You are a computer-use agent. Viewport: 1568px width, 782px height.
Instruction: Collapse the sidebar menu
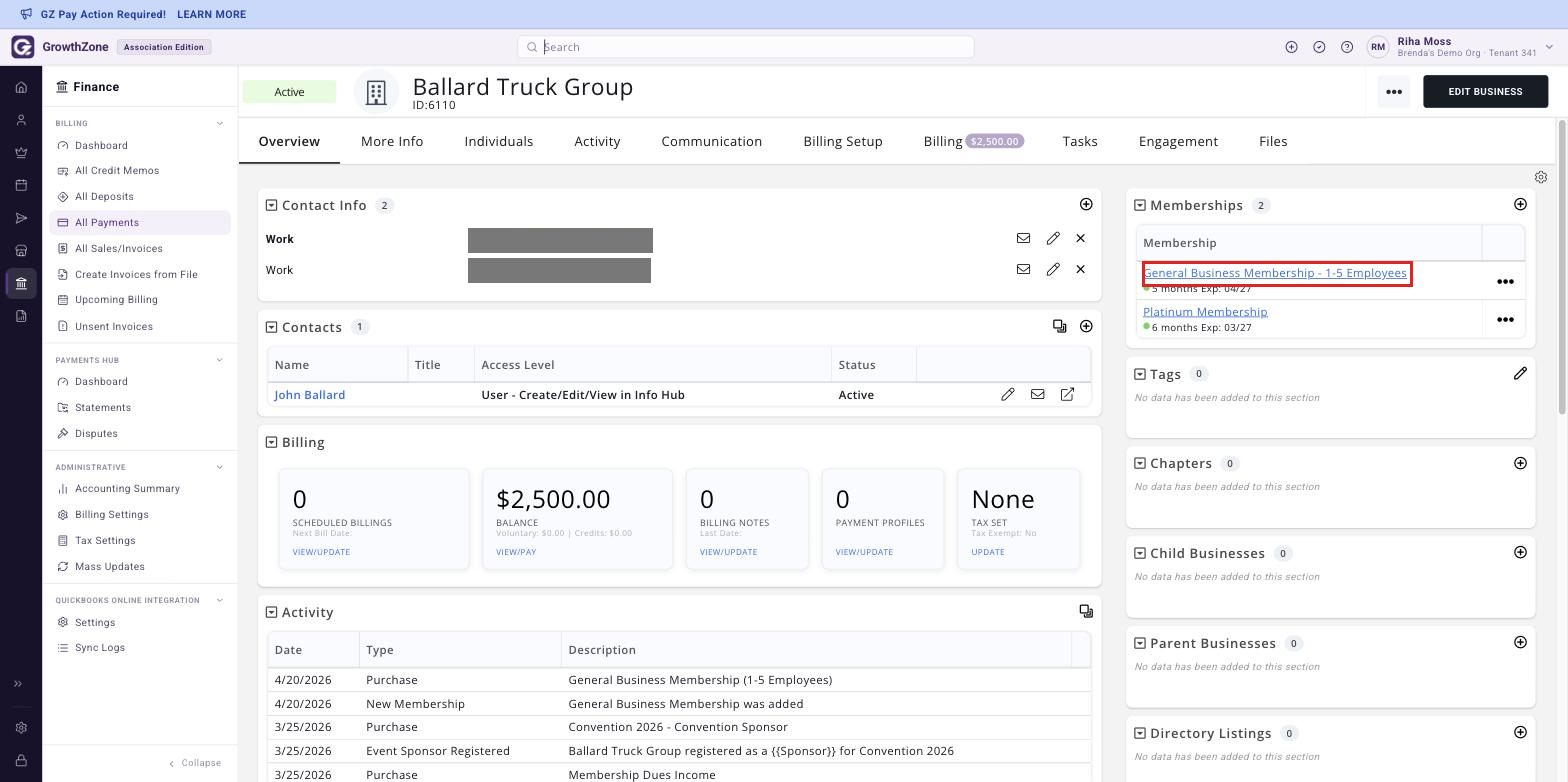click(x=195, y=762)
